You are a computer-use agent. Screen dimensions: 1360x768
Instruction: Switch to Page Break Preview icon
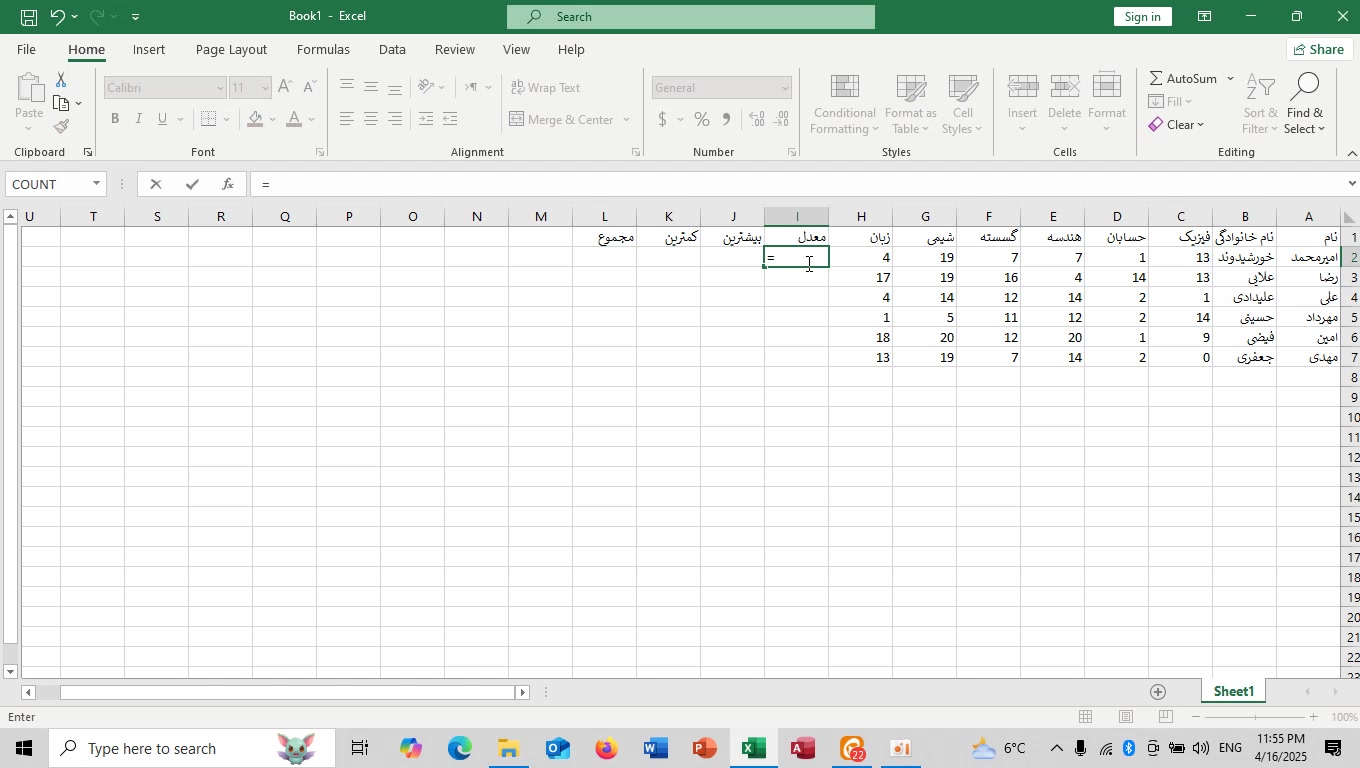click(1166, 717)
